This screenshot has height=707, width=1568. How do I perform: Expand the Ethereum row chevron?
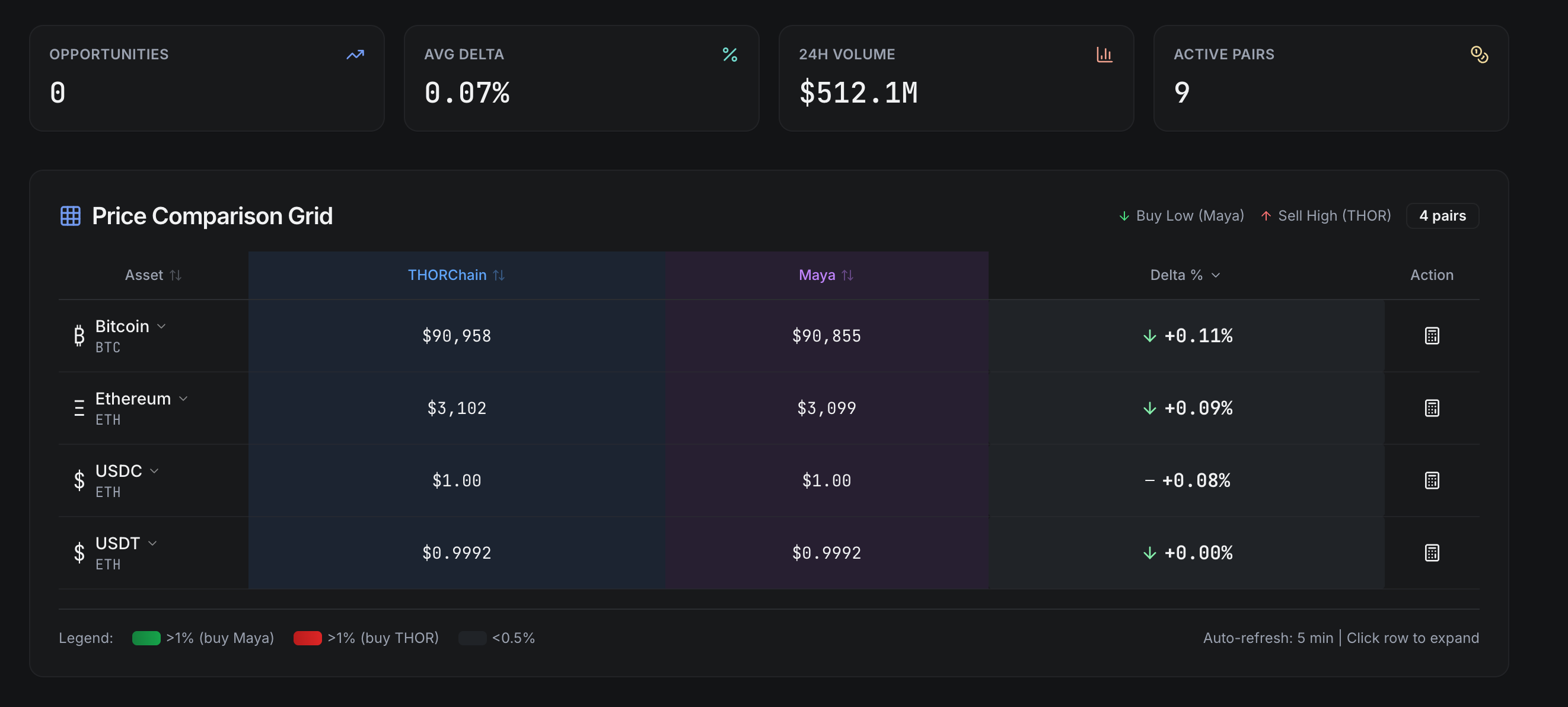coord(183,399)
